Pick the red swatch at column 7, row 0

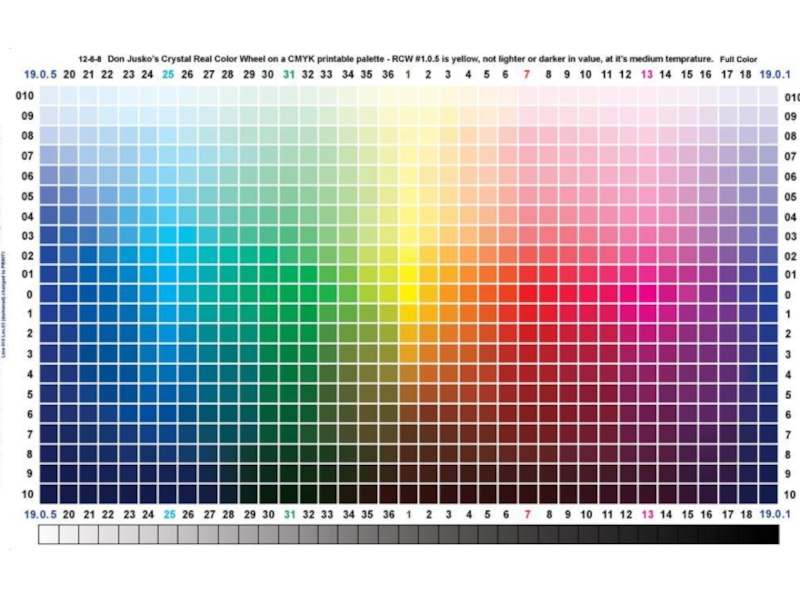point(527,293)
